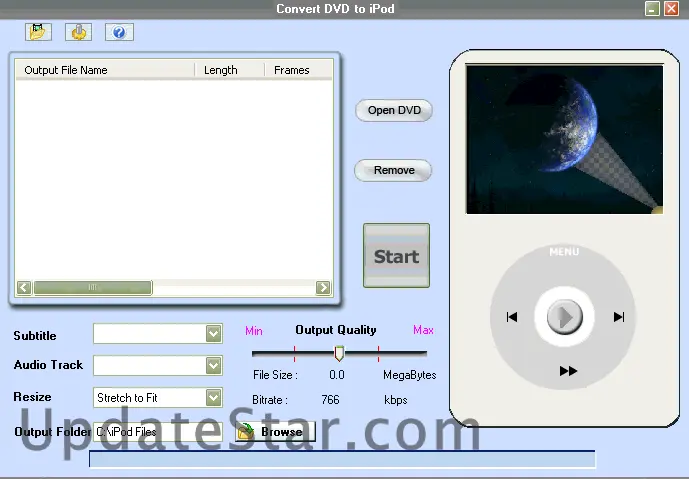Click the iPod previous track button
Viewport: 689px width, 479px height.
pyautogui.click(x=512, y=317)
